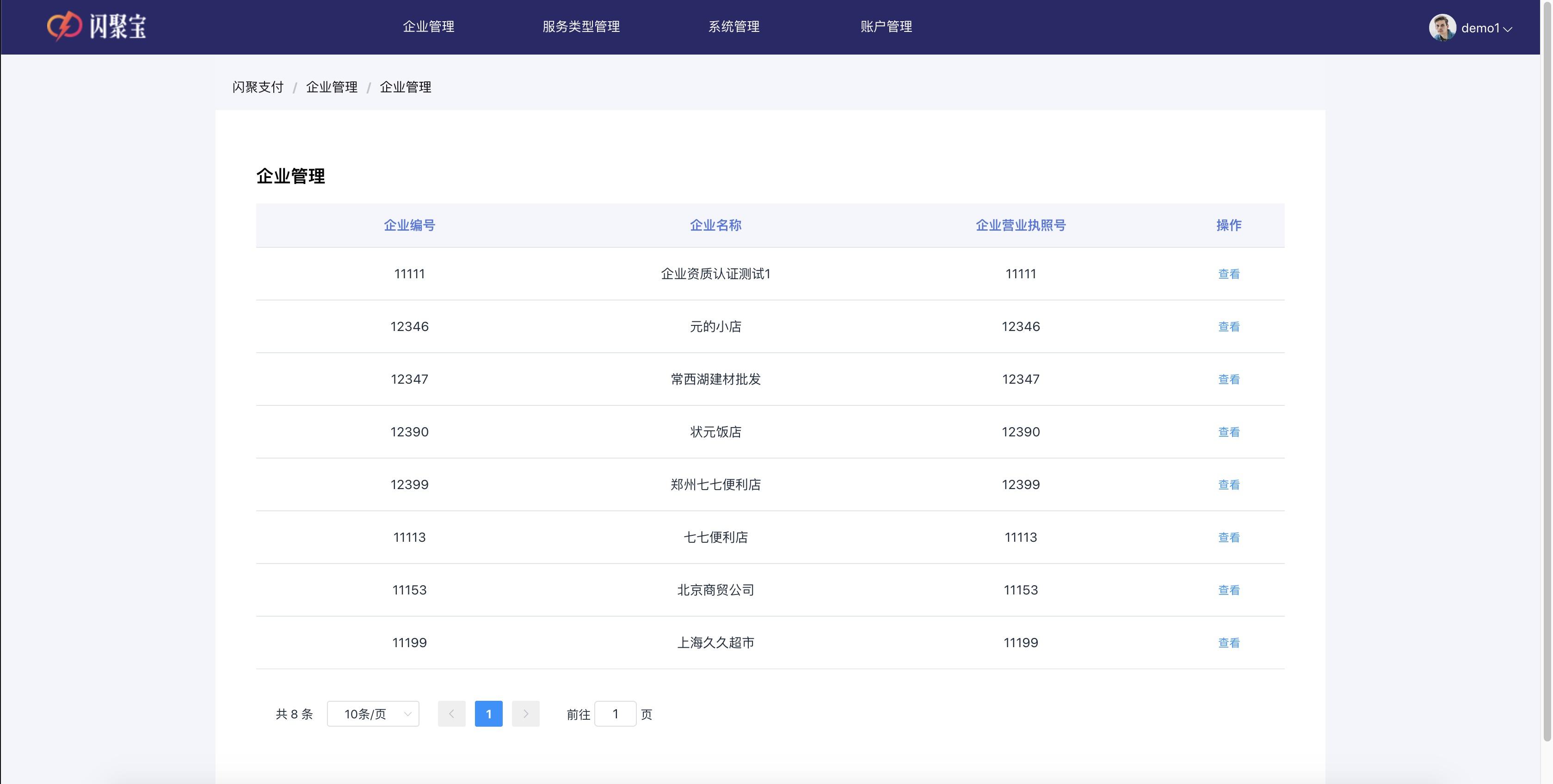View details of 企业资质认证测试1
This screenshot has width=1553, height=784.
pyautogui.click(x=1229, y=274)
